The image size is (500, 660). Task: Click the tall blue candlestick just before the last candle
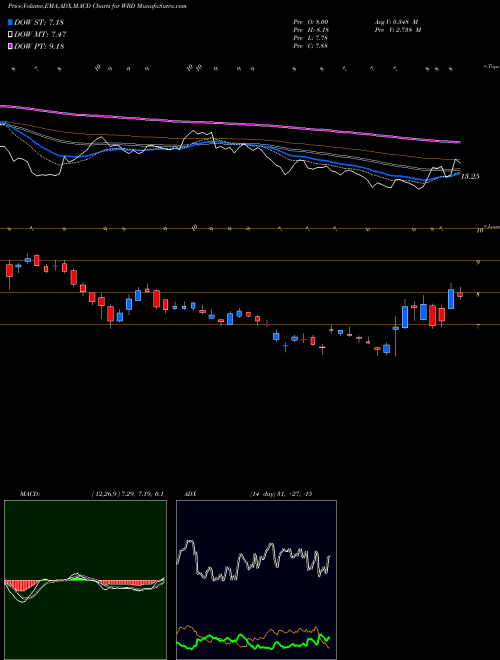click(451, 299)
